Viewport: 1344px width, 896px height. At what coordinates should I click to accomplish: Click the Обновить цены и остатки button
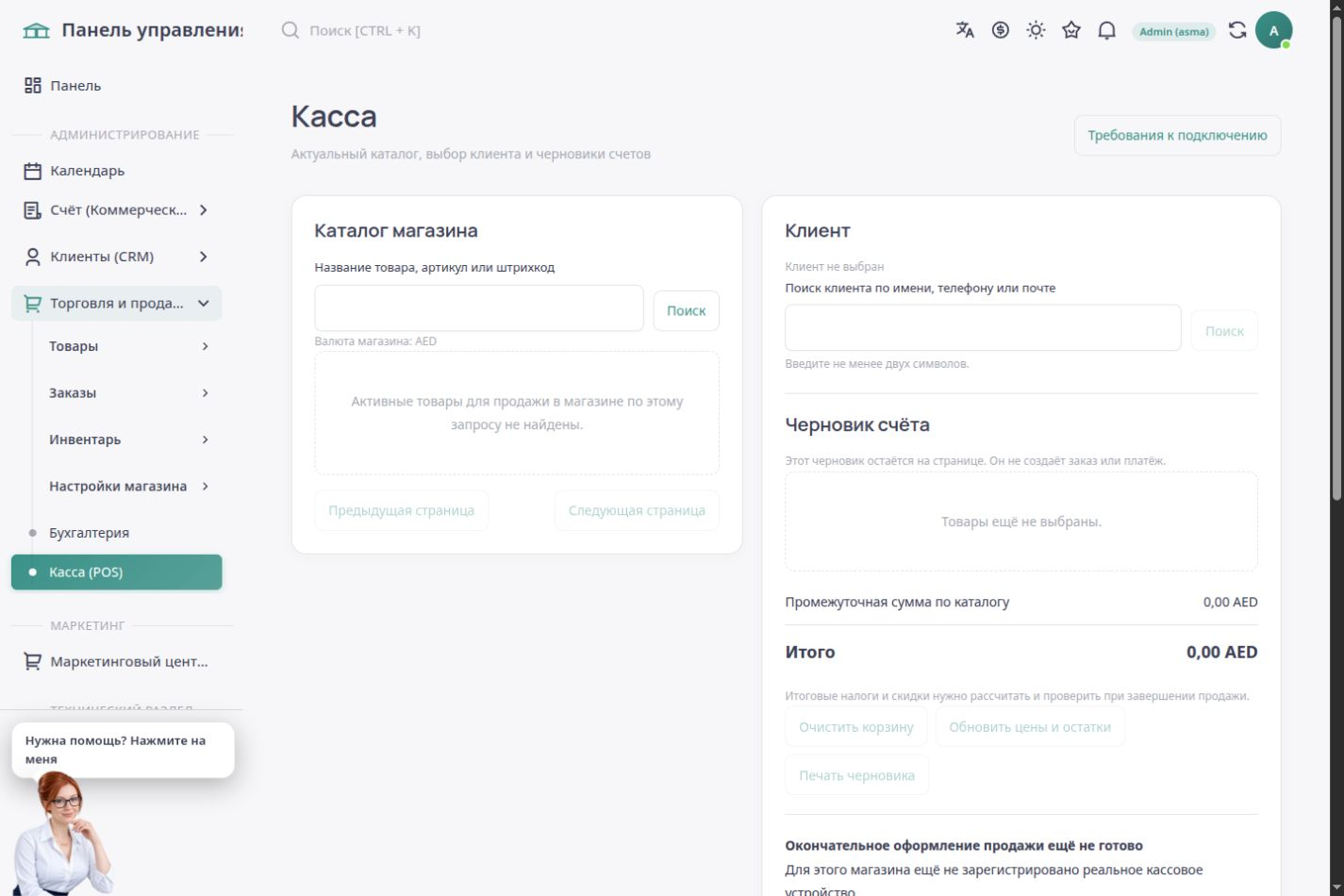click(1030, 727)
